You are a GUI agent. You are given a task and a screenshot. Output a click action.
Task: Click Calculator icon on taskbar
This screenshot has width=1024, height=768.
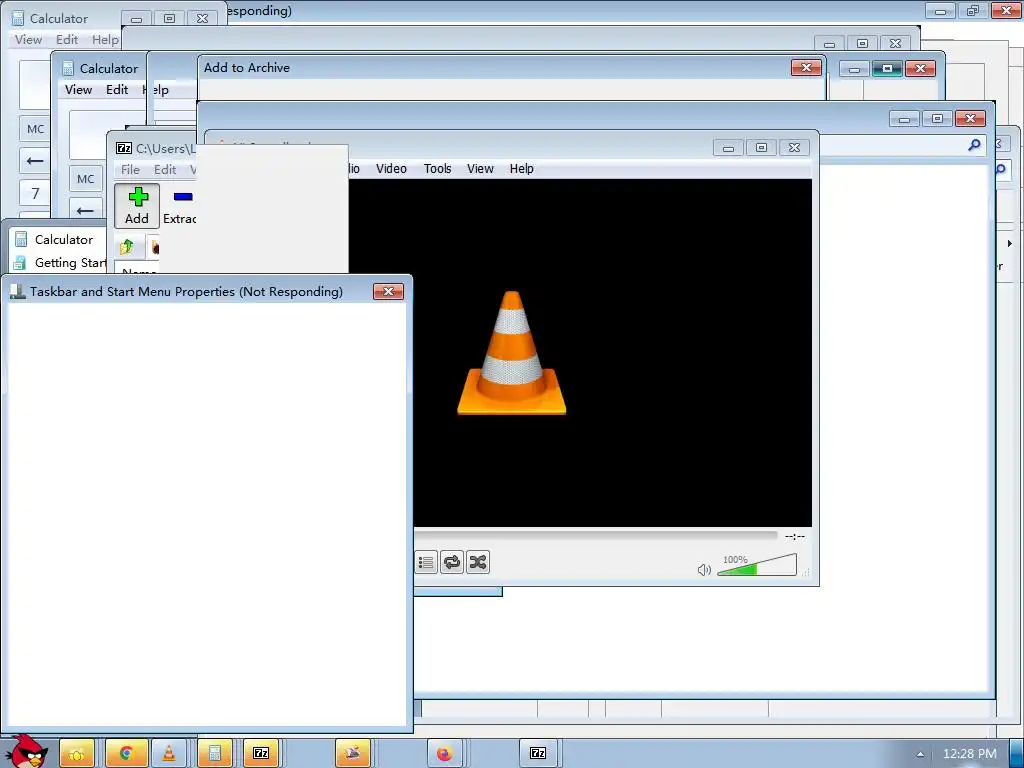(214, 754)
